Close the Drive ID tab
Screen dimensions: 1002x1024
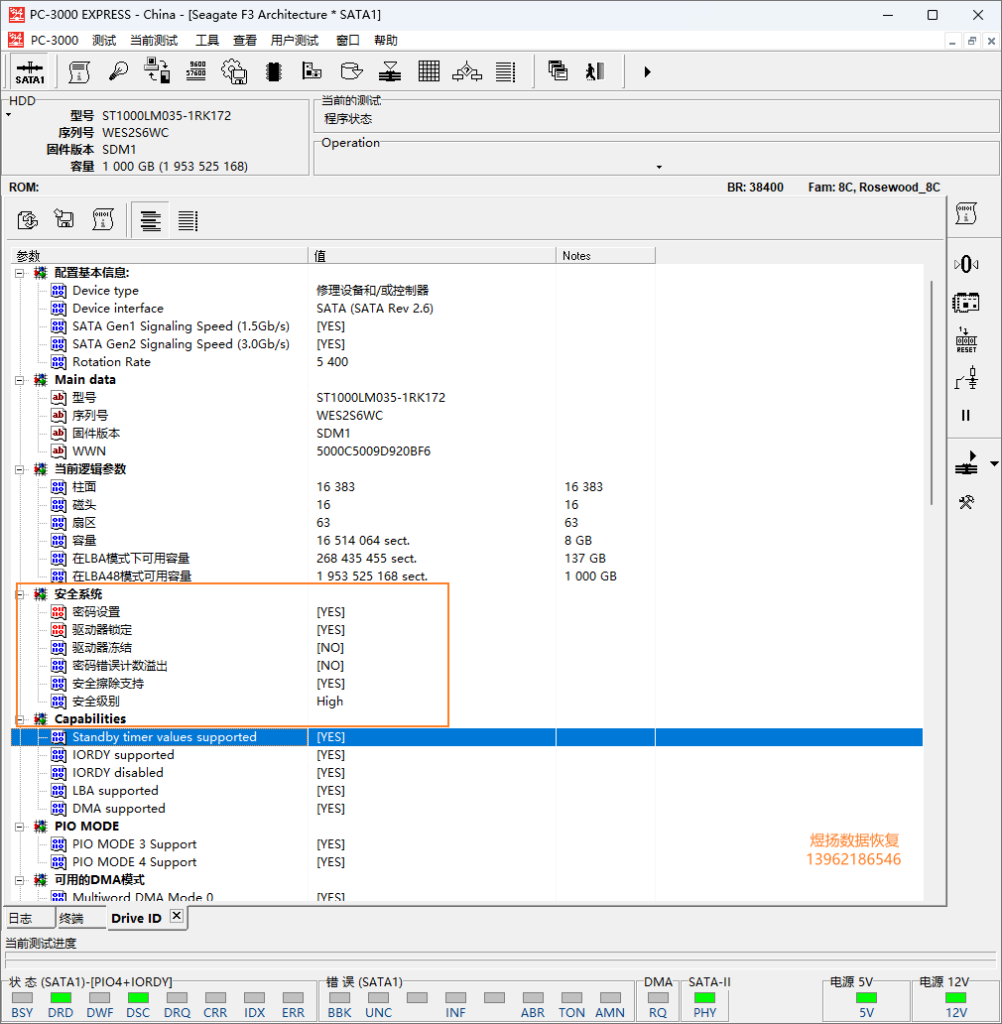point(176,916)
